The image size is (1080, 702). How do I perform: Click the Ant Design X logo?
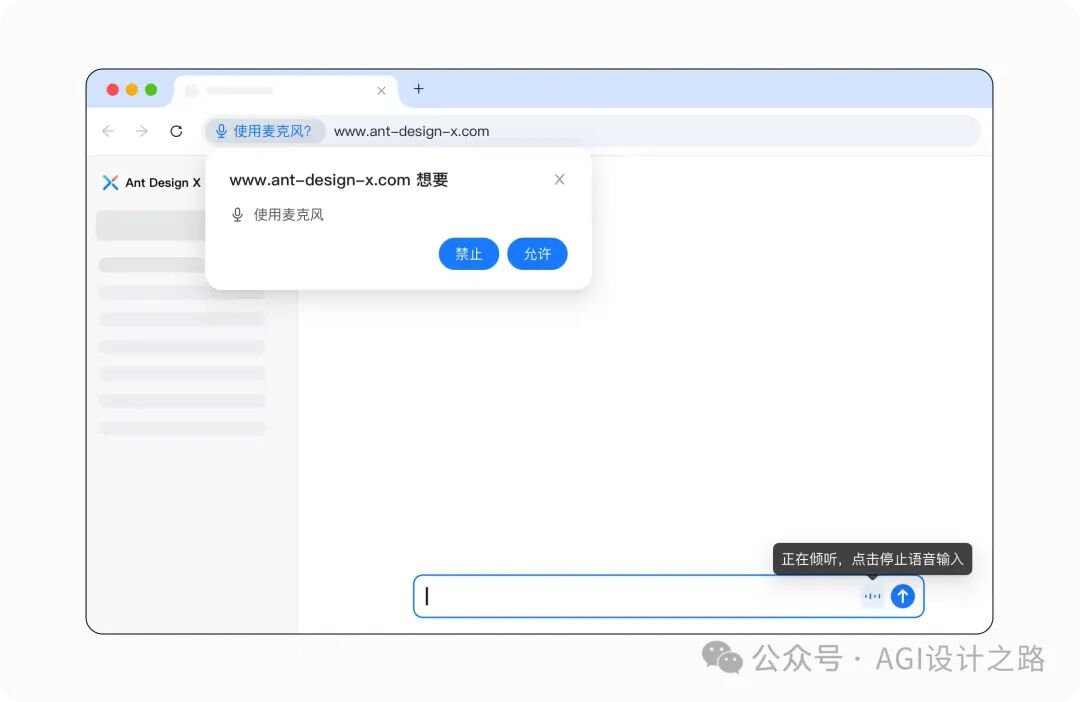coord(110,183)
